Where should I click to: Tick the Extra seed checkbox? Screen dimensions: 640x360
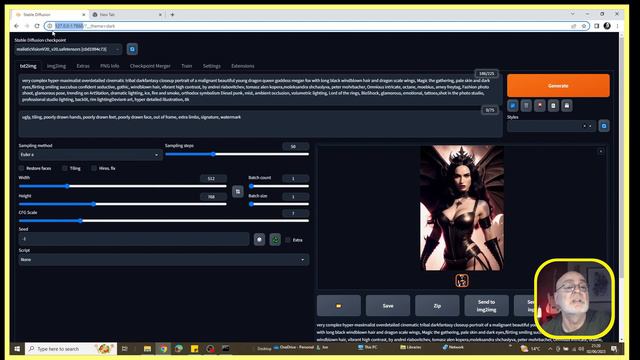288,240
